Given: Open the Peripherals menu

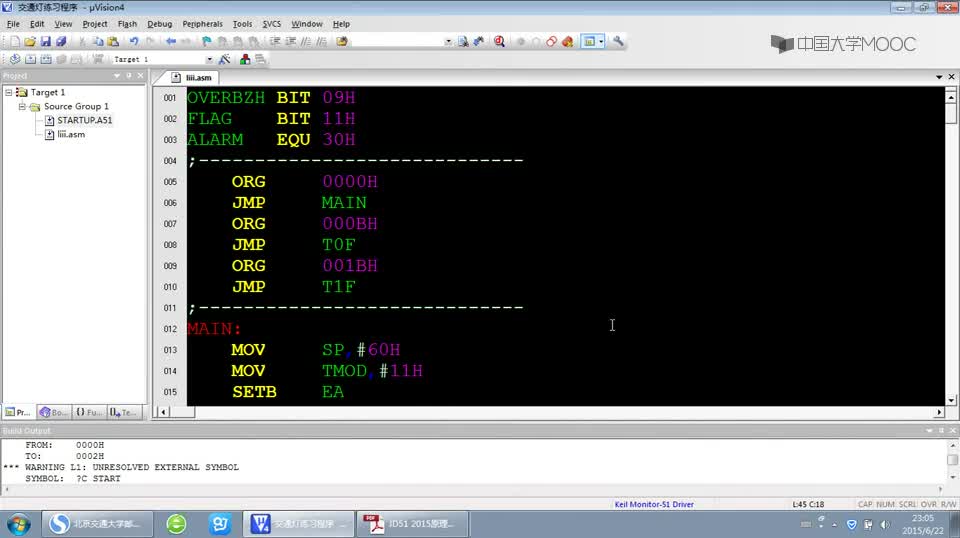Looking at the screenshot, I should coord(203,24).
